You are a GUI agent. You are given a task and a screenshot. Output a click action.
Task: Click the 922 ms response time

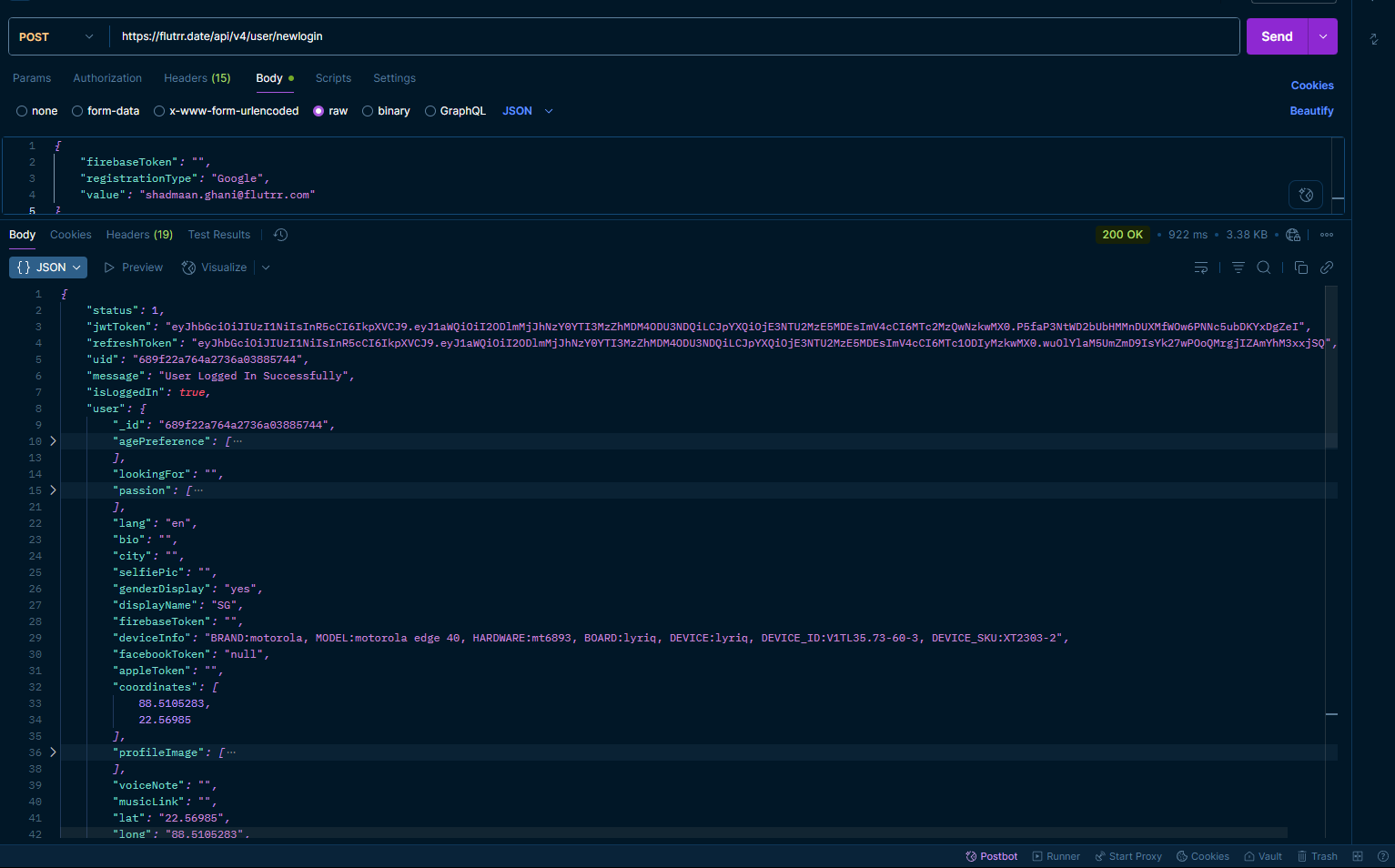(1188, 235)
